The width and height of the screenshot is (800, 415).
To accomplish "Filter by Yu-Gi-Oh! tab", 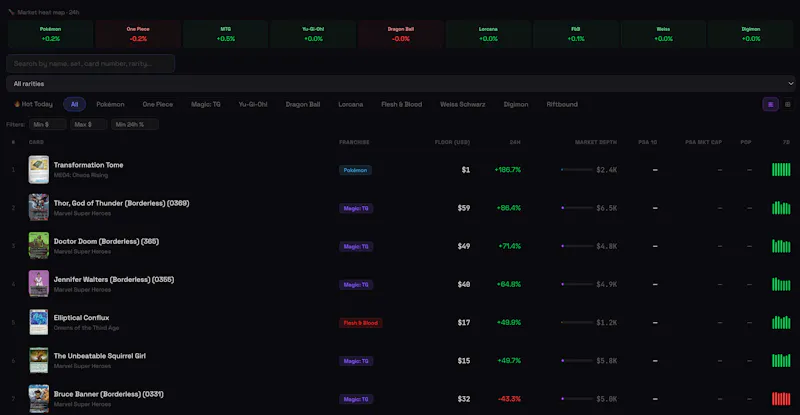I will coord(253,104).
